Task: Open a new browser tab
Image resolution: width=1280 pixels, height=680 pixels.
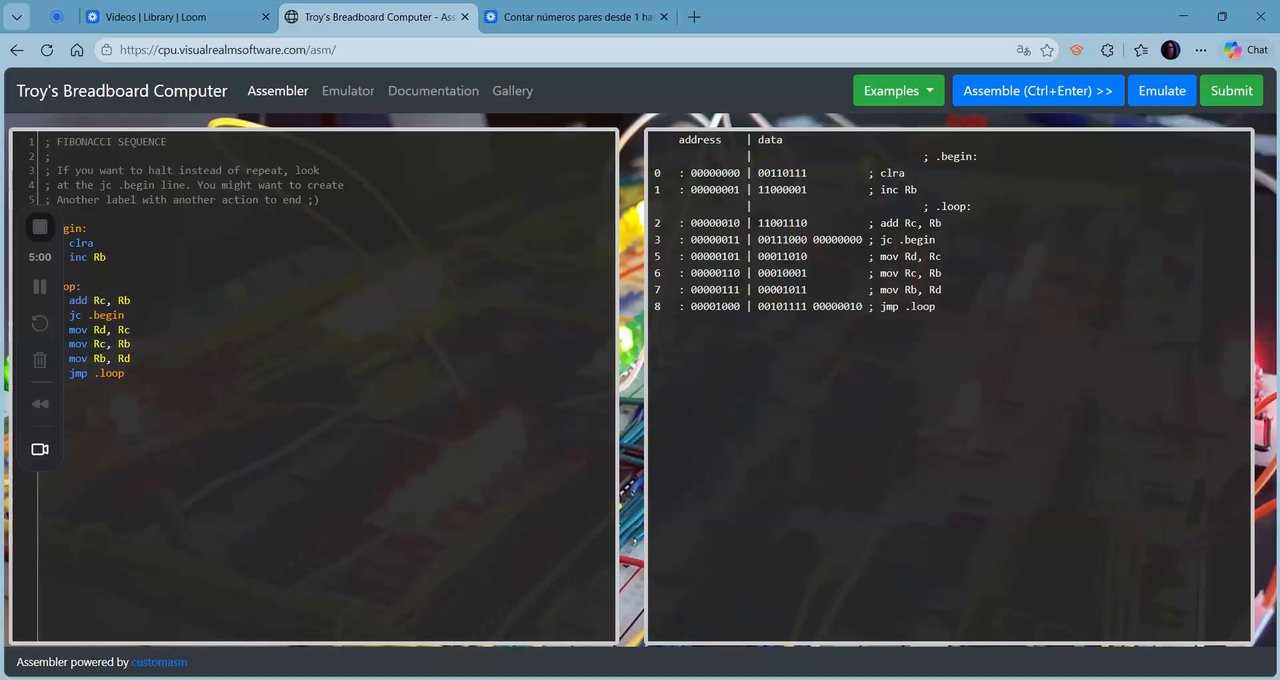Action: [695, 17]
